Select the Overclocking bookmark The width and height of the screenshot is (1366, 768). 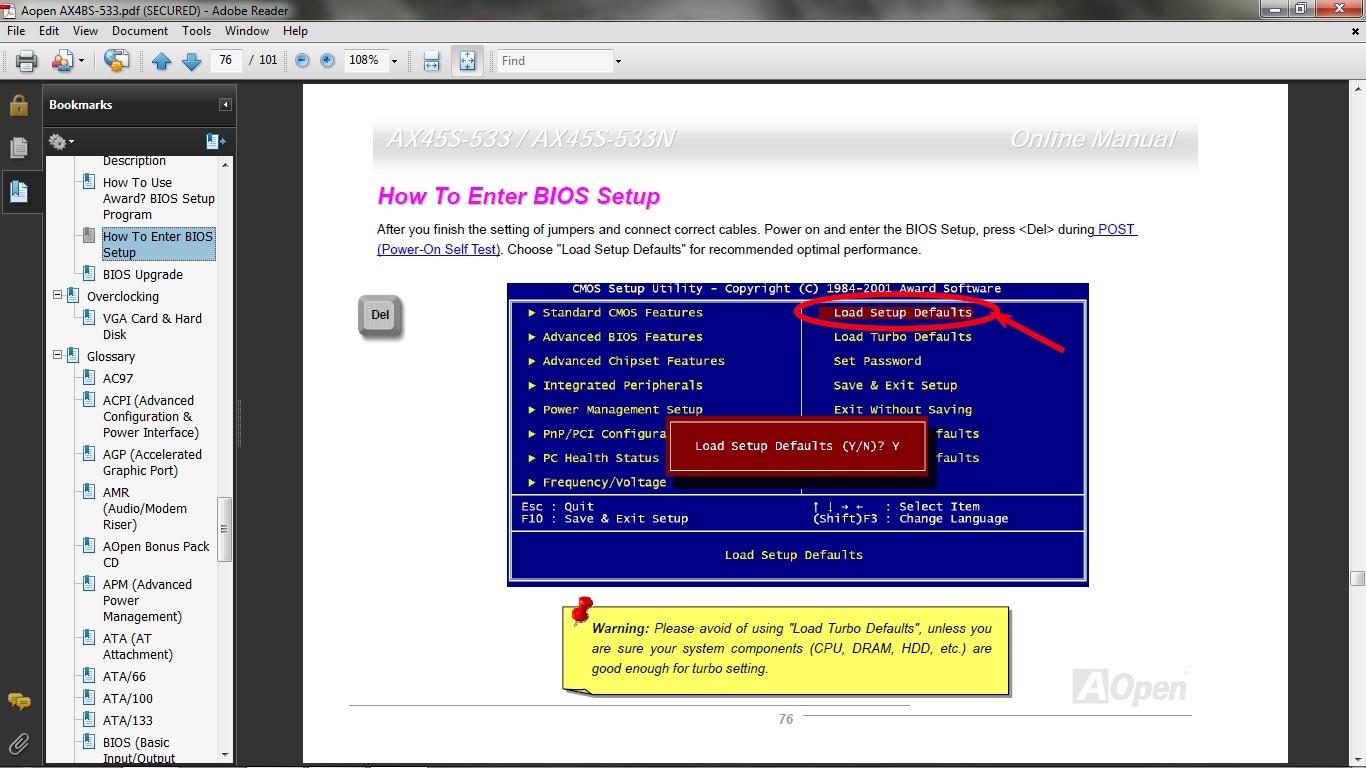click(123, 296)
